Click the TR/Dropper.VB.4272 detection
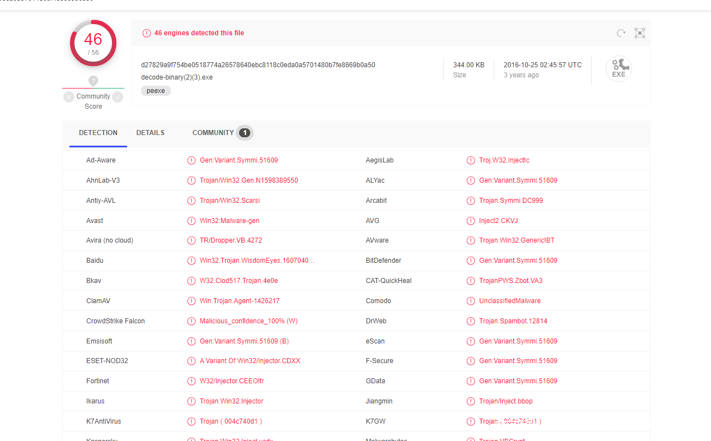The width and height of the screenshot is (711, 441). [x=231, y=241]
